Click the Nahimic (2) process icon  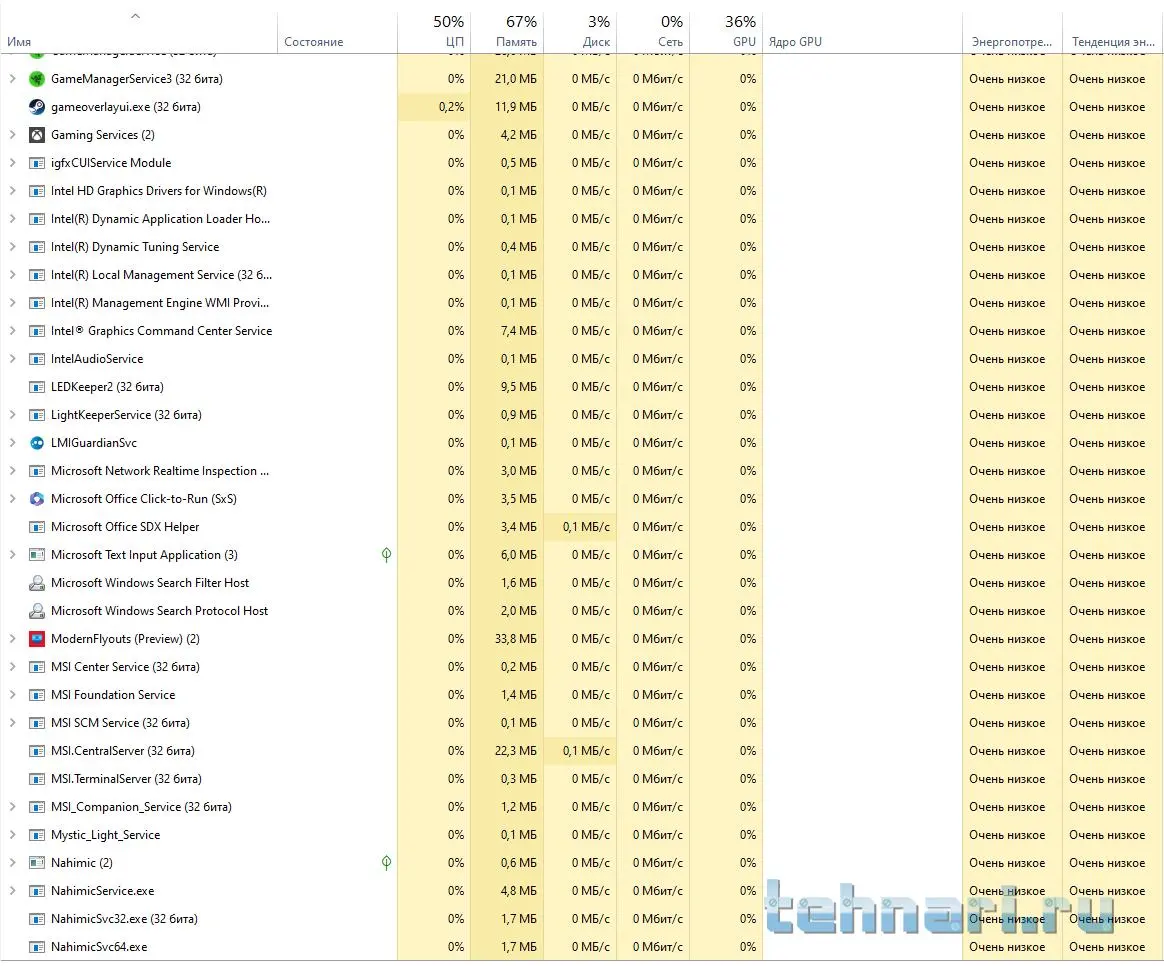tap(36, 863)
